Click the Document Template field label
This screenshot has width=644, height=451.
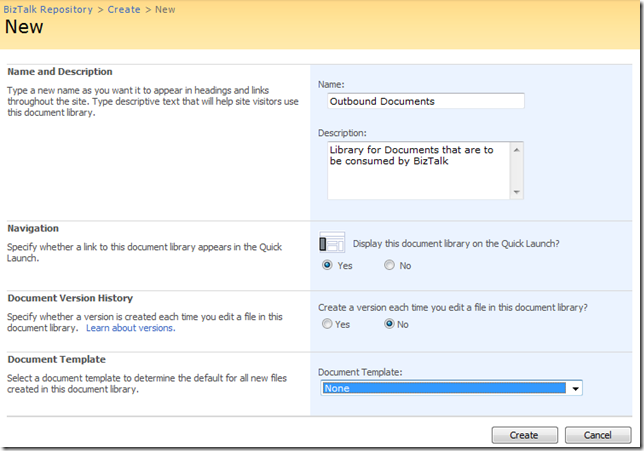(x=360, y=372)
